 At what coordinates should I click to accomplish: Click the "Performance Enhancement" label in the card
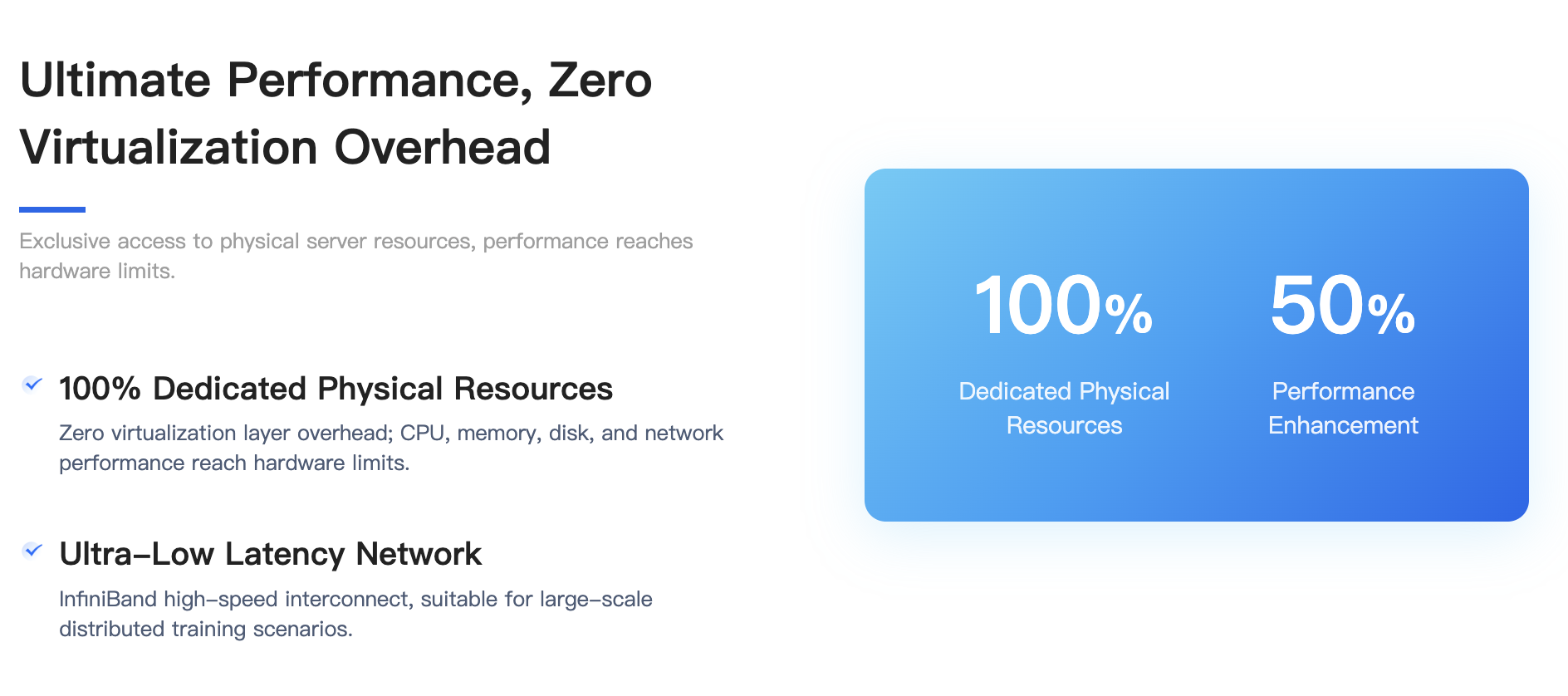[1343, 408]
